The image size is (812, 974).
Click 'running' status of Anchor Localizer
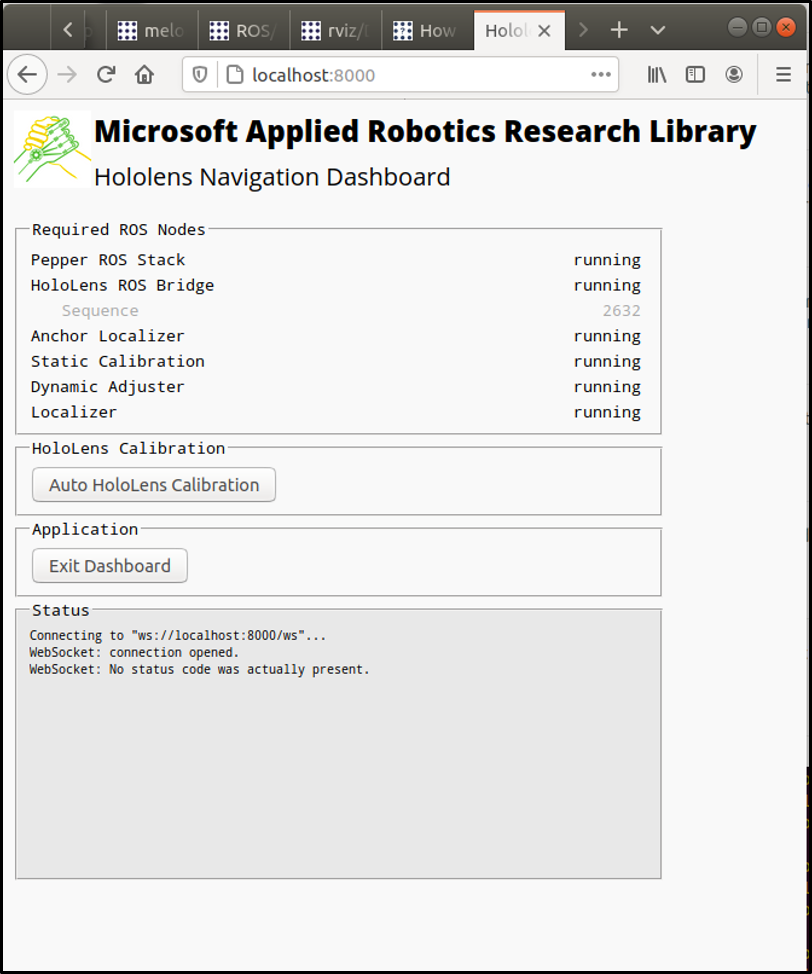(x=607, y=337)
